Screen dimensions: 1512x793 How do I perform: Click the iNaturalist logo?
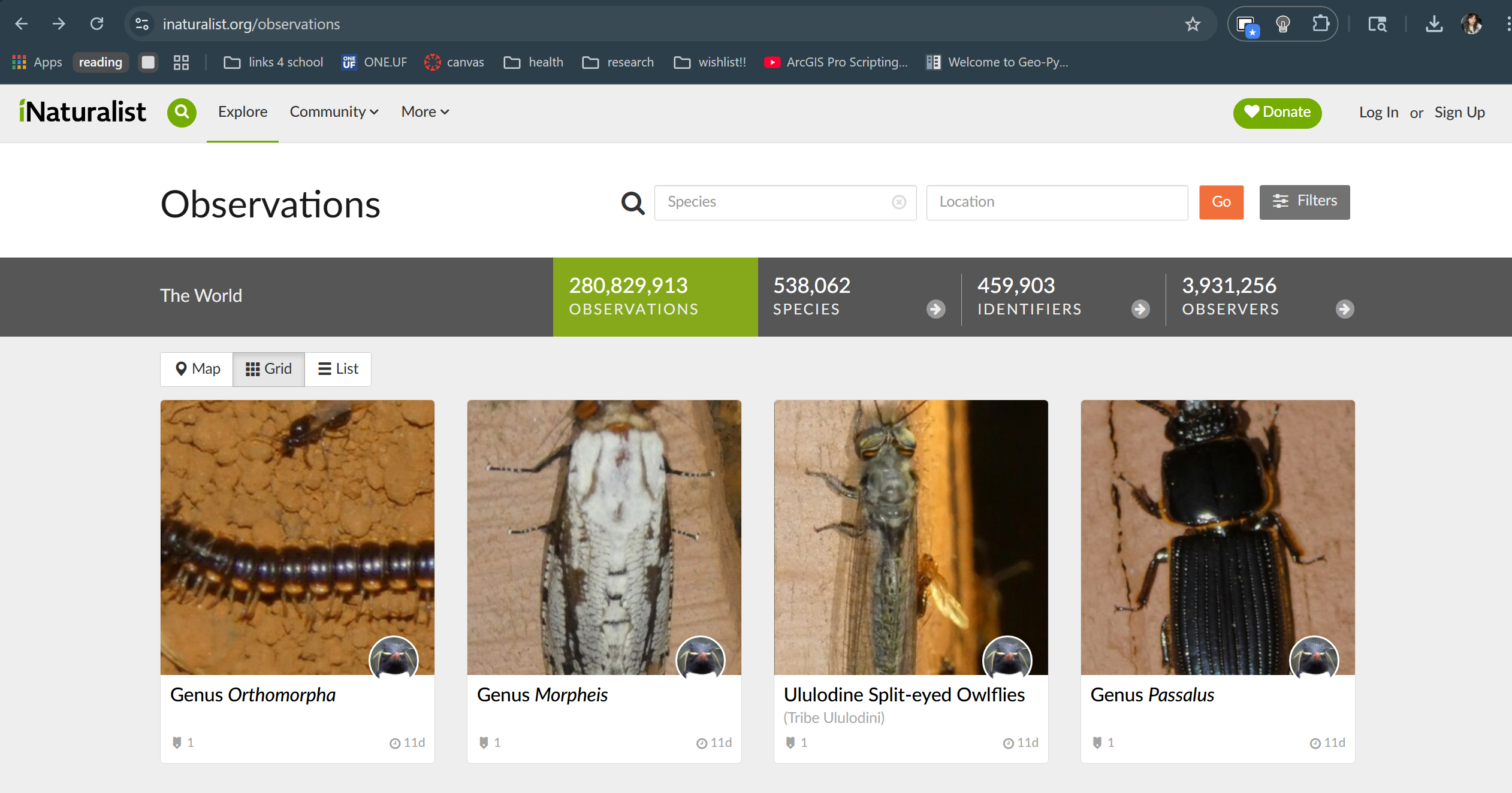pyautogui.click(x=83, y=111)
